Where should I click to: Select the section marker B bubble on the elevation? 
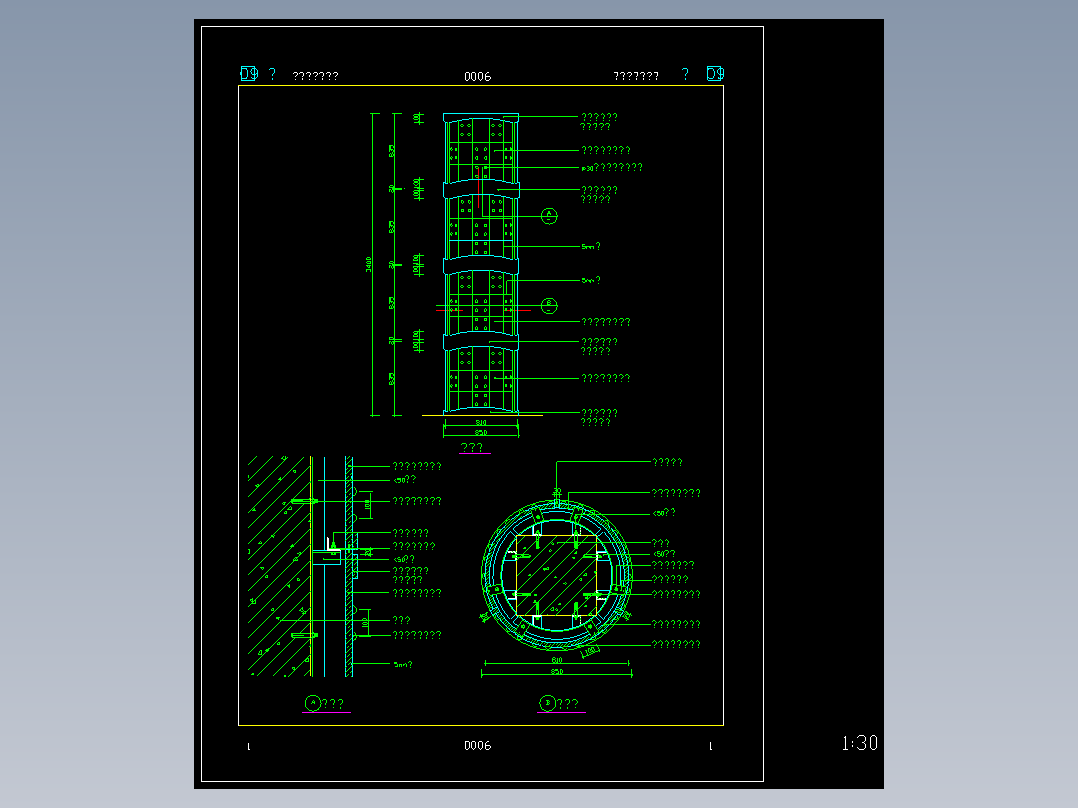click(x=549, y=305)
